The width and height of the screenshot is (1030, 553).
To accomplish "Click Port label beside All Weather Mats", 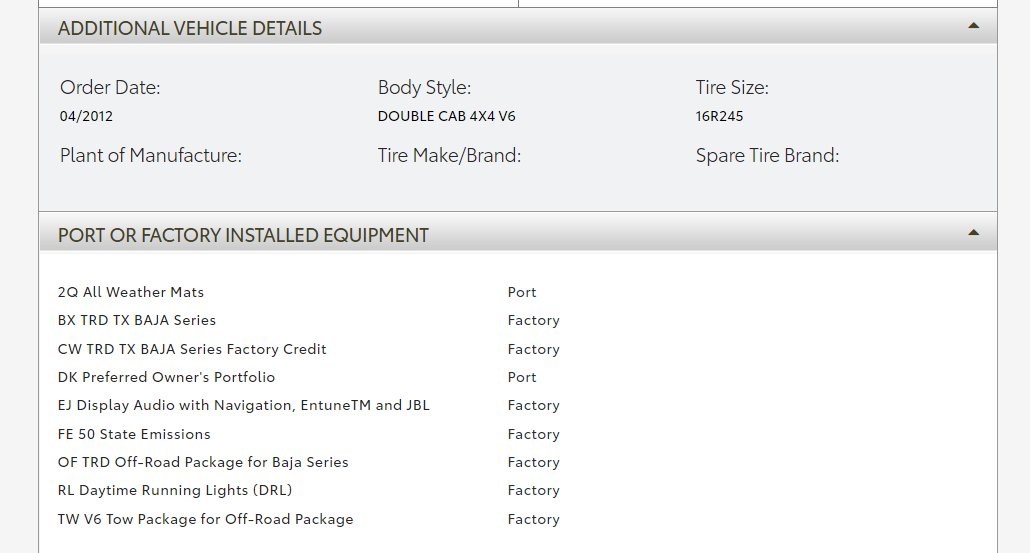I will (522, 292).
